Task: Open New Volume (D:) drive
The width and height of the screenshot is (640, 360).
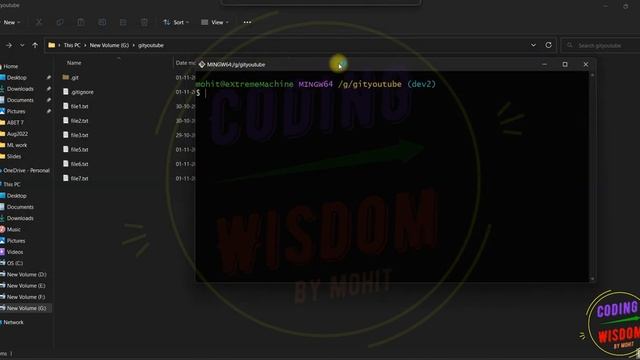Action: [26, 274]
